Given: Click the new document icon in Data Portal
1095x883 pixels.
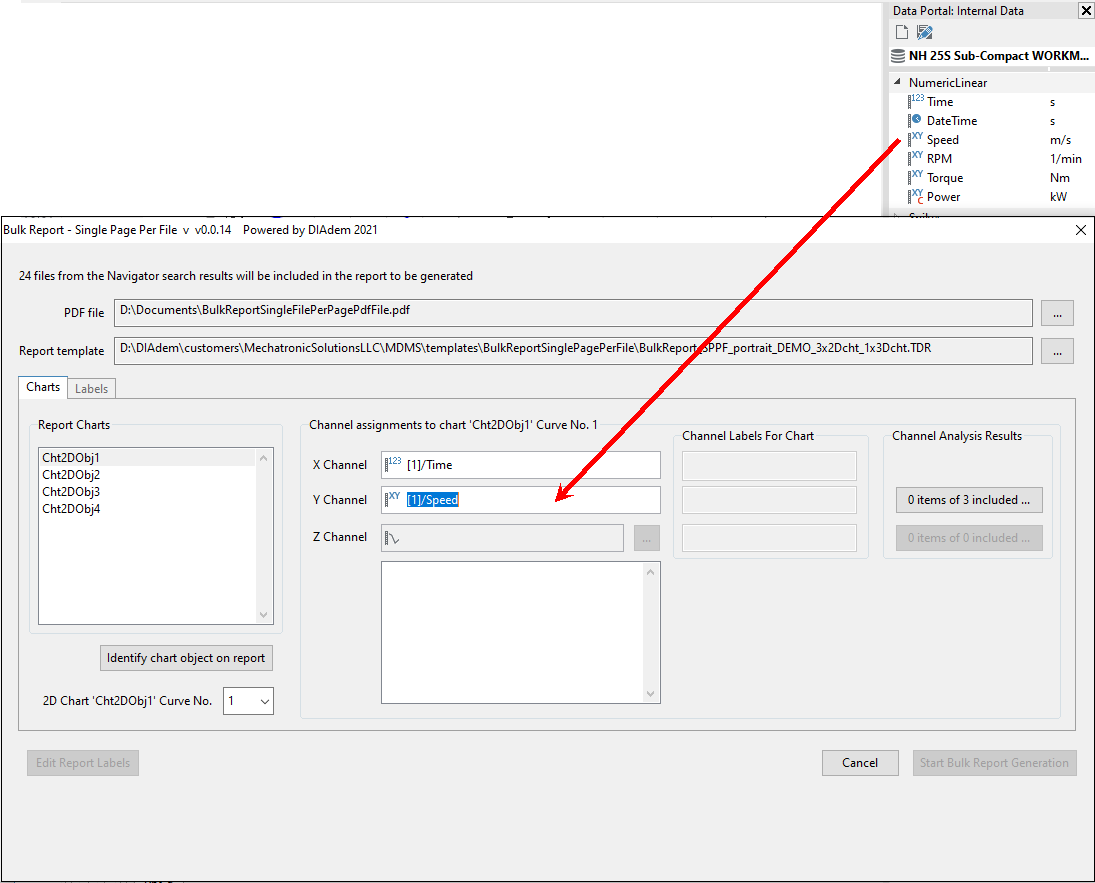Looking at the screenshot, I should click(x=902, y=33).
